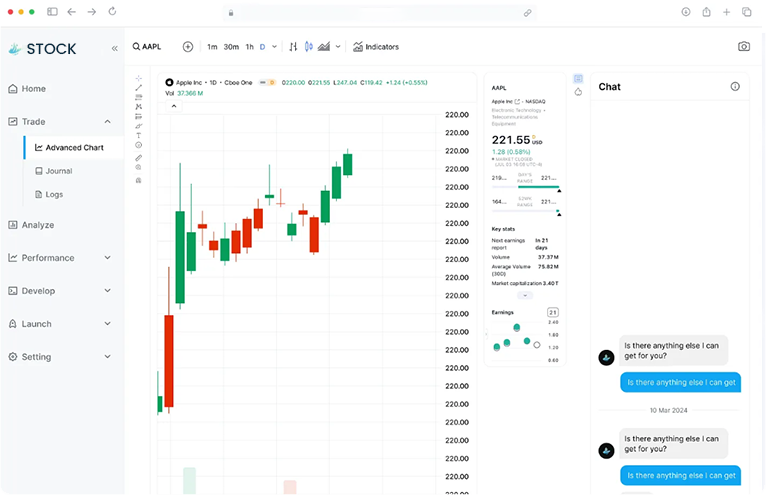Switch to candlestick chart style

(309, 47)
